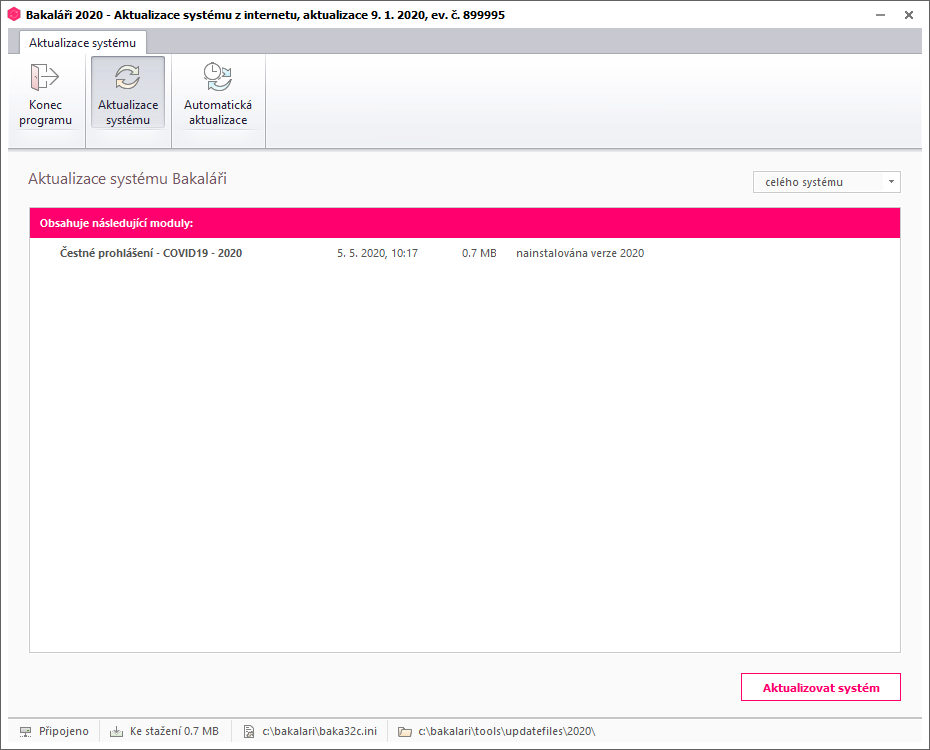930x750 pixels.
Task: Select the Aktualizace systému refresh icon
Action: [x=128, y=77]
